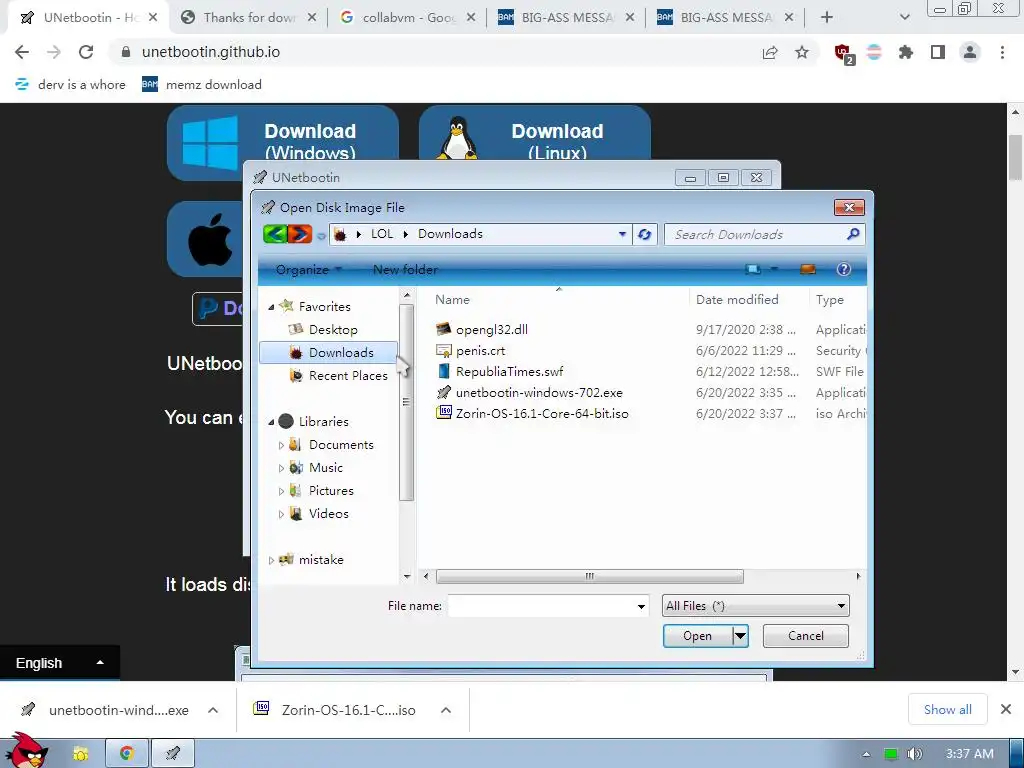
Task: Click the Open button's split arrow
Action: (740, 636)
